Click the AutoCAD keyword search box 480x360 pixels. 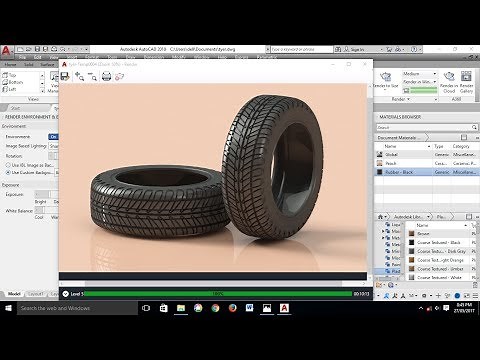click(x=302, y=49)
